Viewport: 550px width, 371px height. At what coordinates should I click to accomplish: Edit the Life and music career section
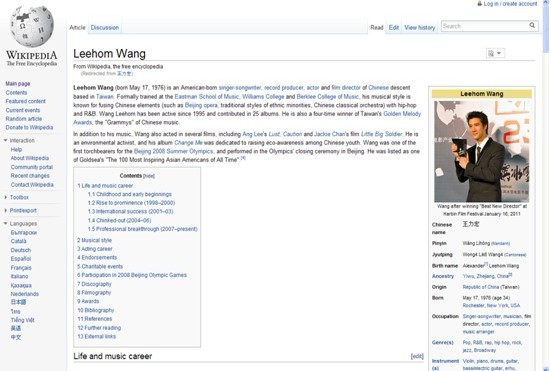tap(417, 356)
